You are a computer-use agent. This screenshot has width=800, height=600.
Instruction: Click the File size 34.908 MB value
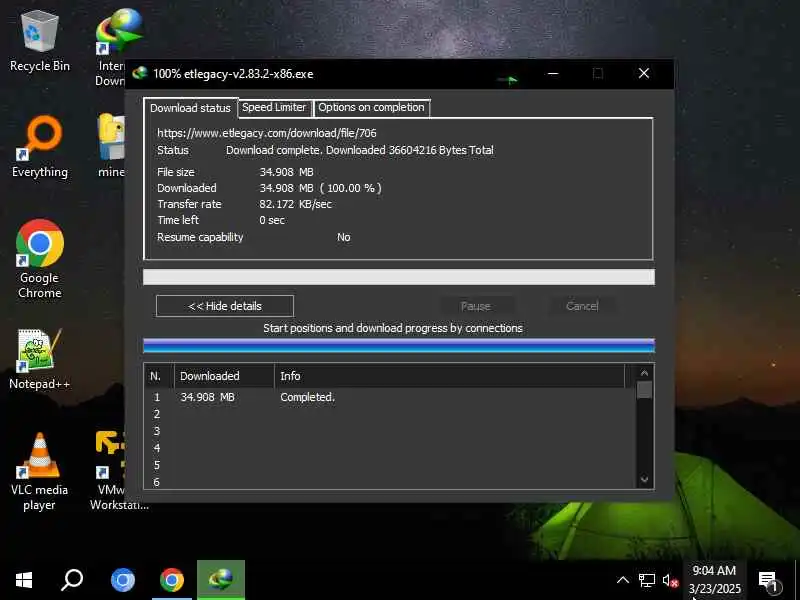click(286, 172)
